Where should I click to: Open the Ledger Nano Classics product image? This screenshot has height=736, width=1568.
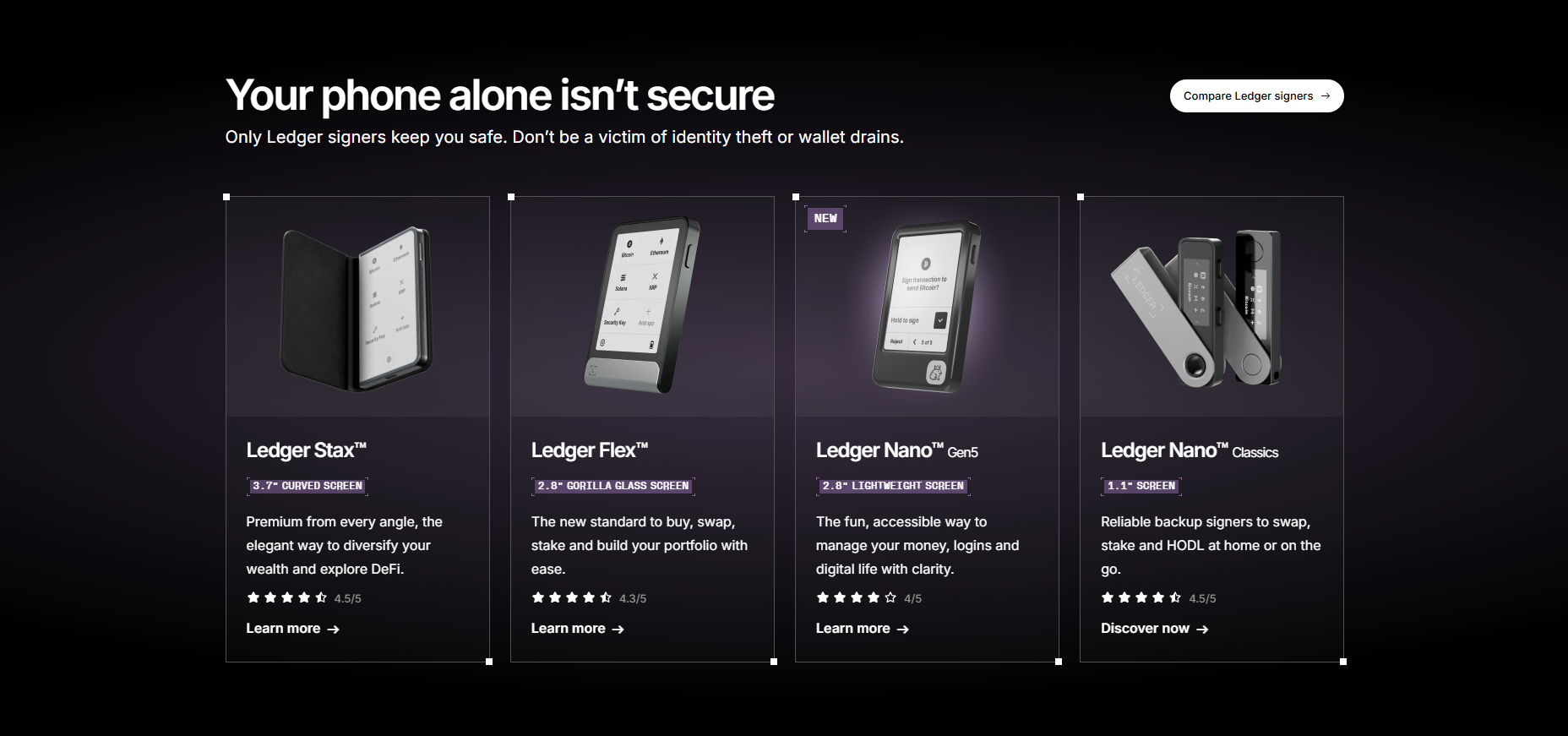click(1211, 308)
